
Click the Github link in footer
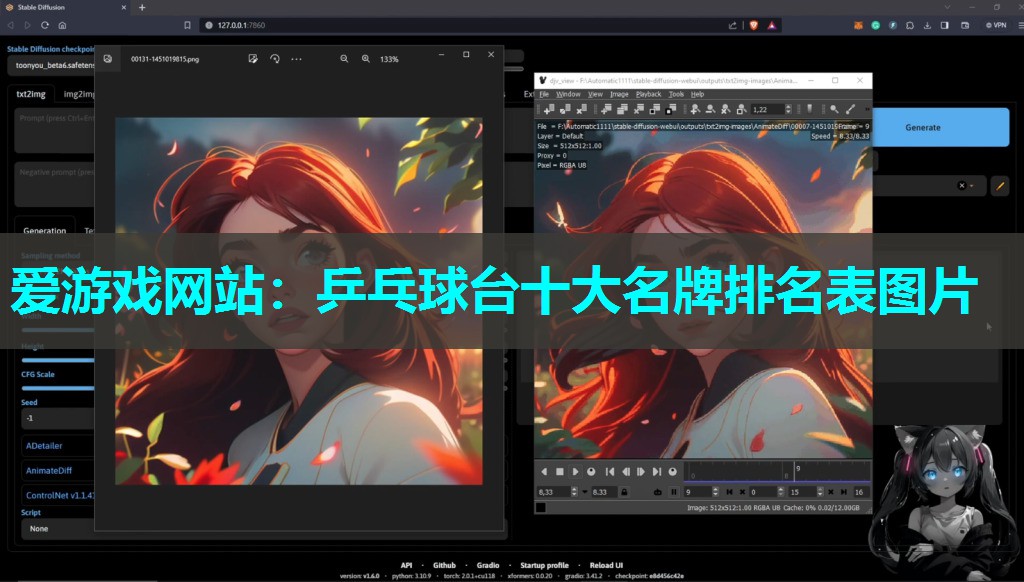click(x=444, y=565)
